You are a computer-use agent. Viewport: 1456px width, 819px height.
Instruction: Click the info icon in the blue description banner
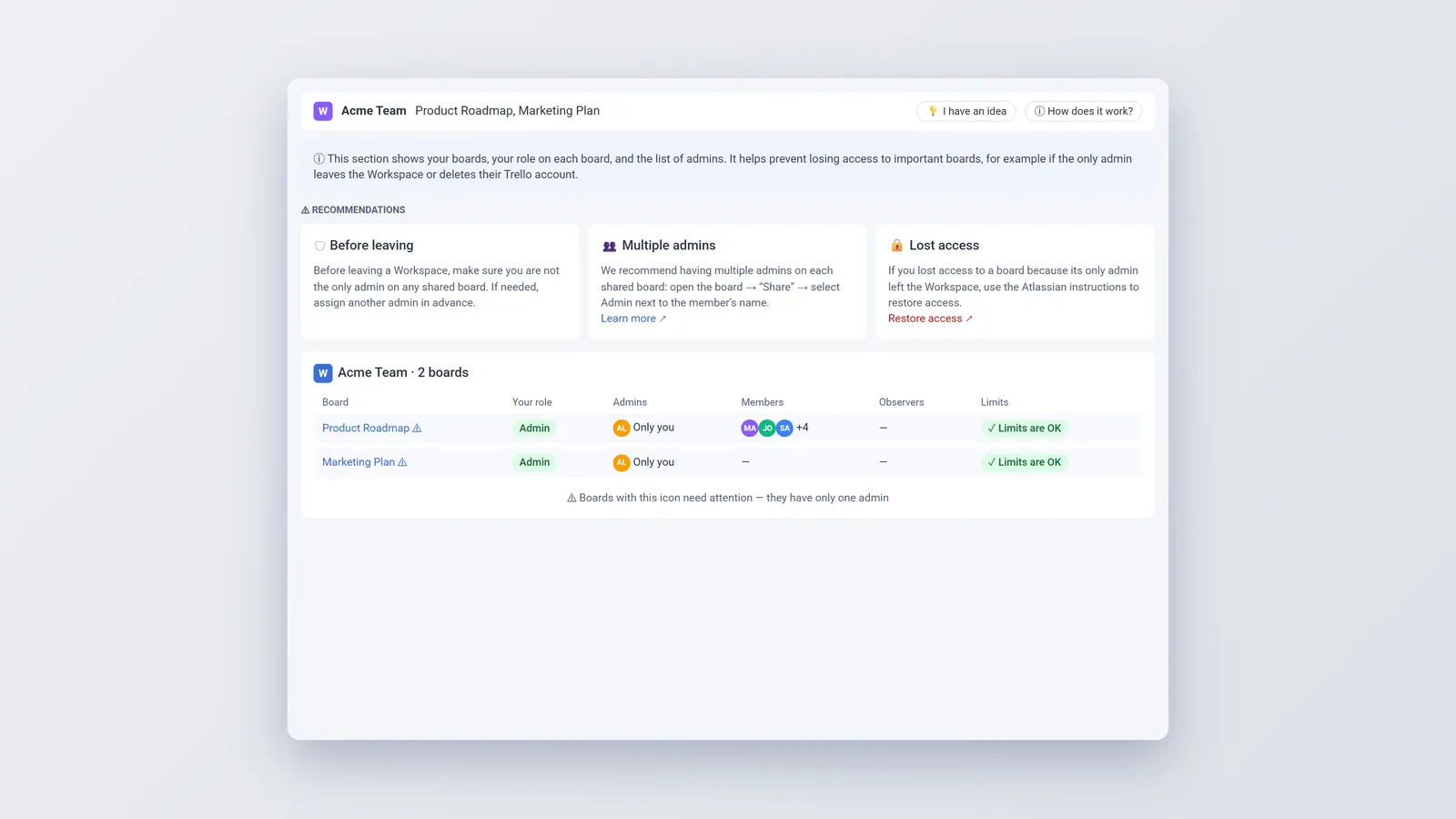coord(319,158)
